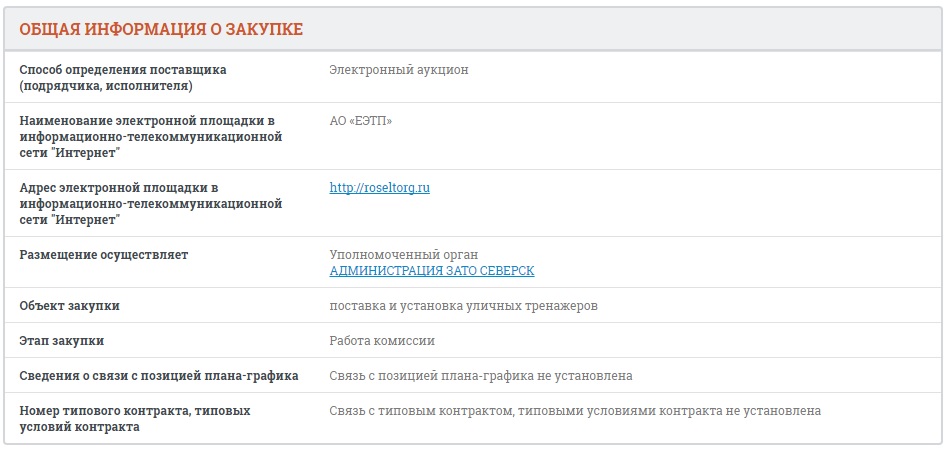Select the АО «ЕЭТП» platform name value
This screenshot has height=451, width=950.
(361, 121)
